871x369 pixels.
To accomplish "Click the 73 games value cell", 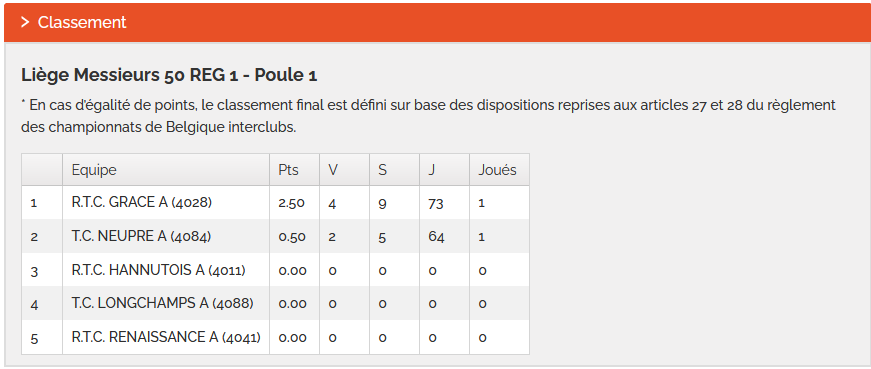I will [x=436, y=204].
